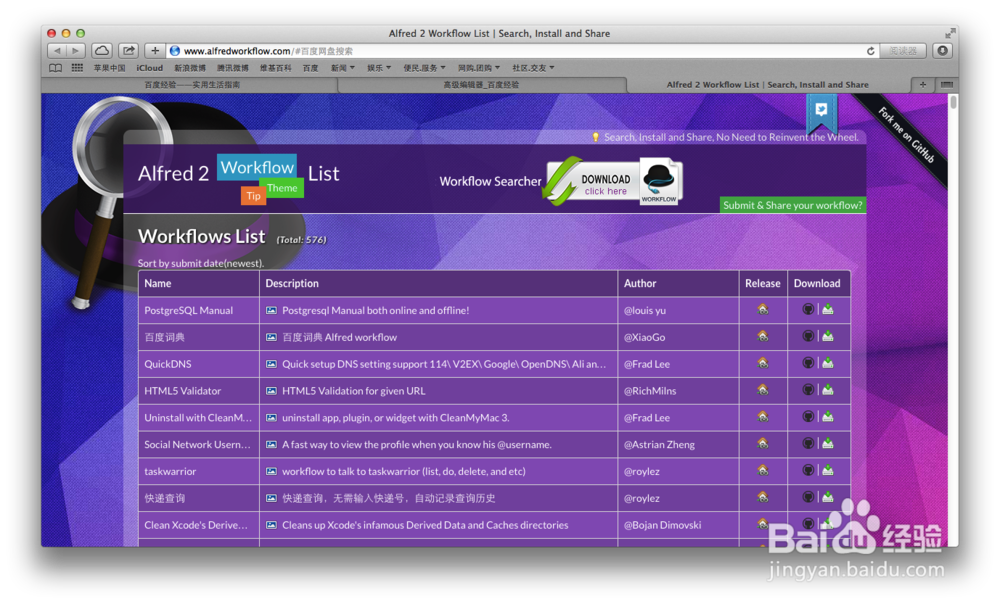Image resolution: width=1000 pixels, height=604 pixels.
Task: Expand the 便民服务 bookmarks dropdown
Action: pos(424,68)
